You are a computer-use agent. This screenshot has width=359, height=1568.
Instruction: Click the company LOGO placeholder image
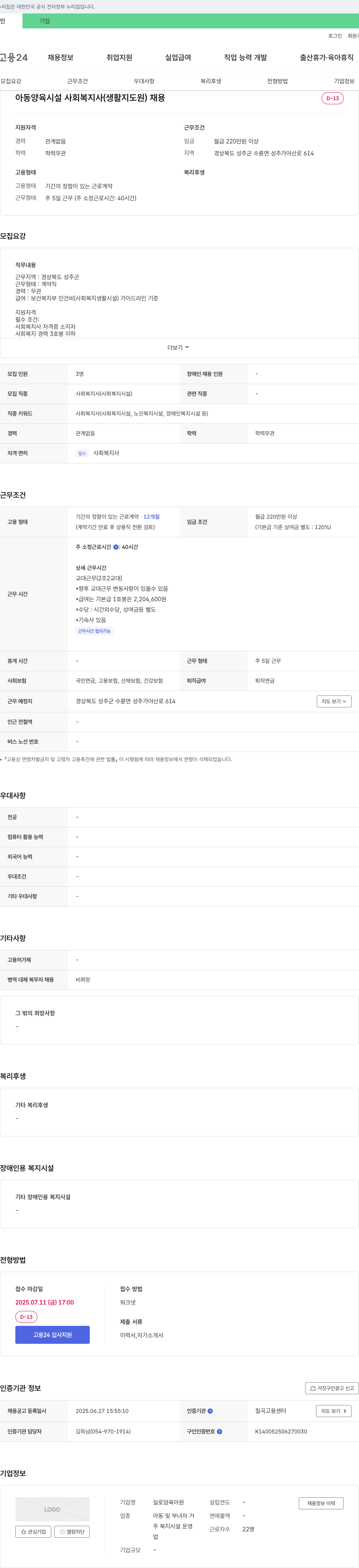(52, 1510)
